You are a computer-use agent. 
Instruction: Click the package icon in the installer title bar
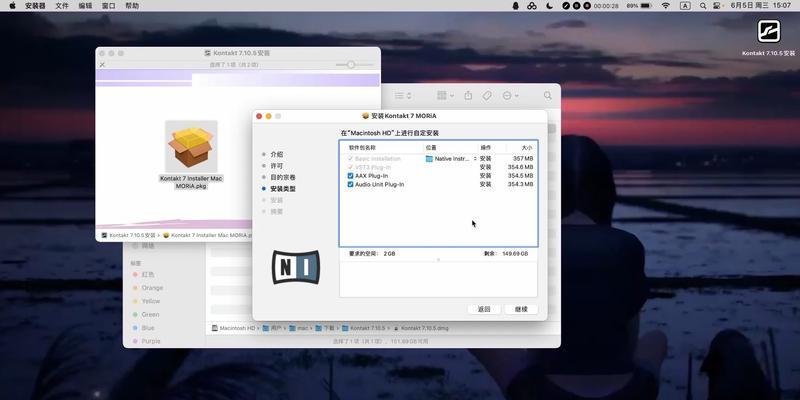tap(365, 116)
